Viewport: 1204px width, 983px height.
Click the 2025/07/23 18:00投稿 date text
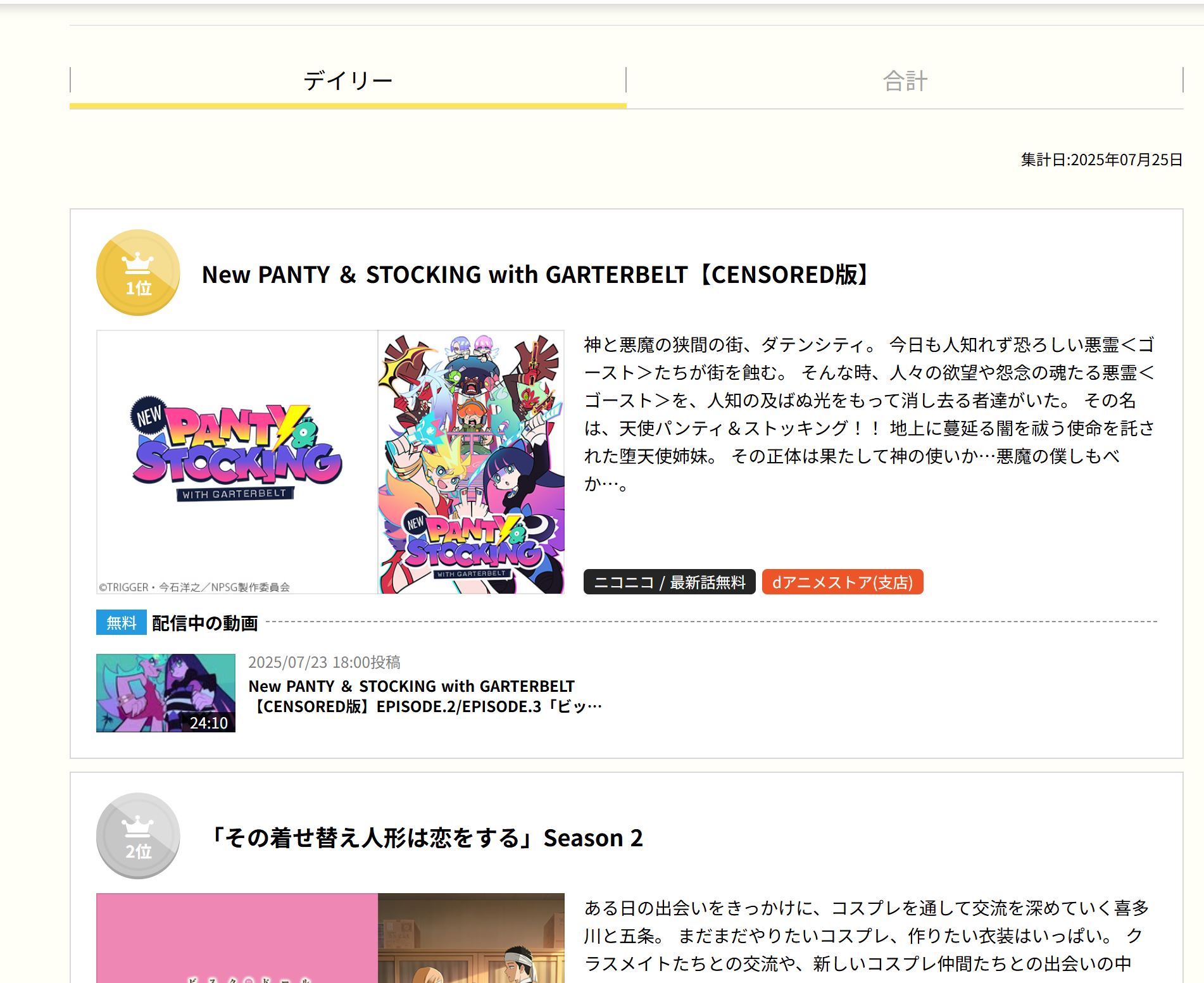click(324, 662)
